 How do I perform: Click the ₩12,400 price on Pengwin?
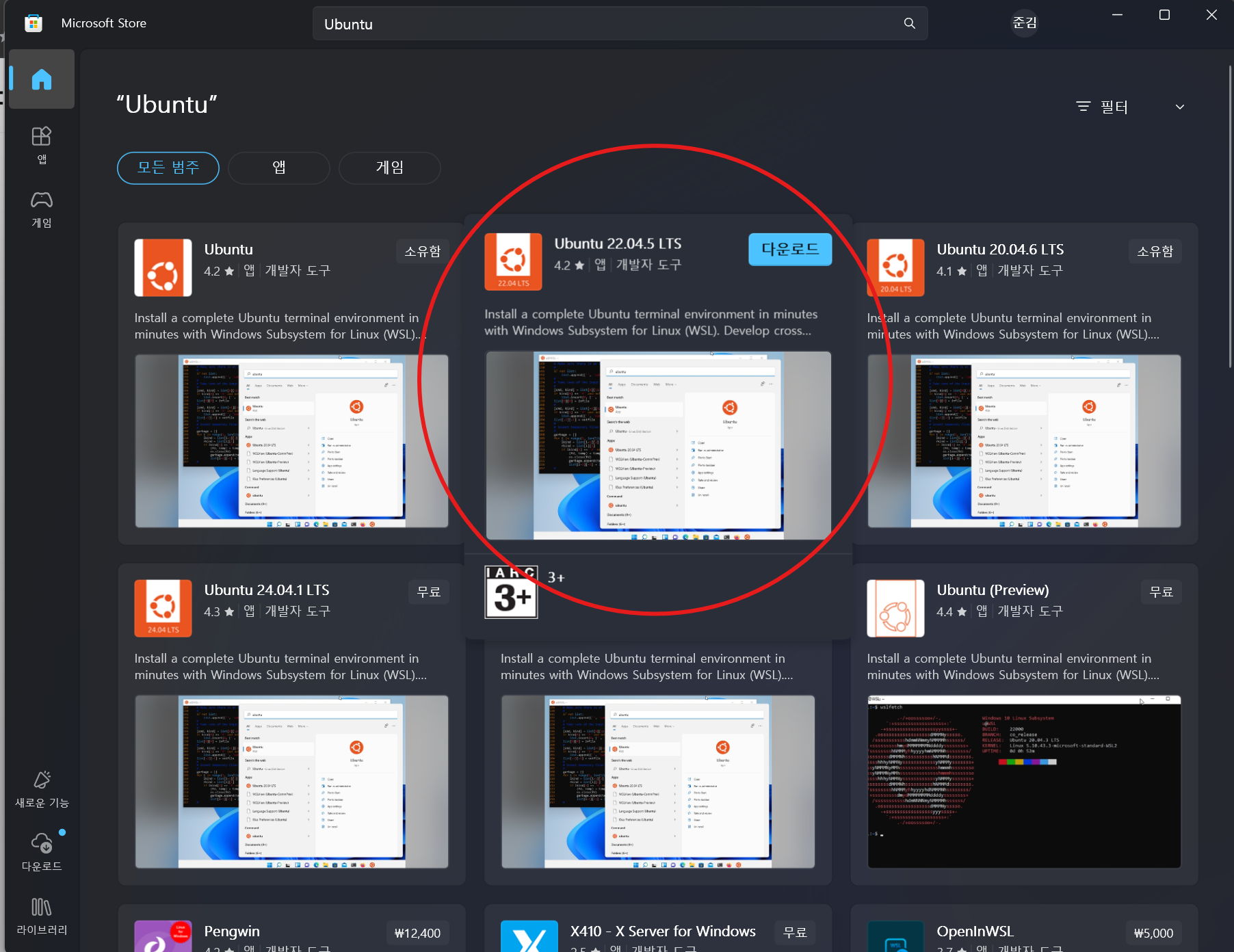[417, 933]
